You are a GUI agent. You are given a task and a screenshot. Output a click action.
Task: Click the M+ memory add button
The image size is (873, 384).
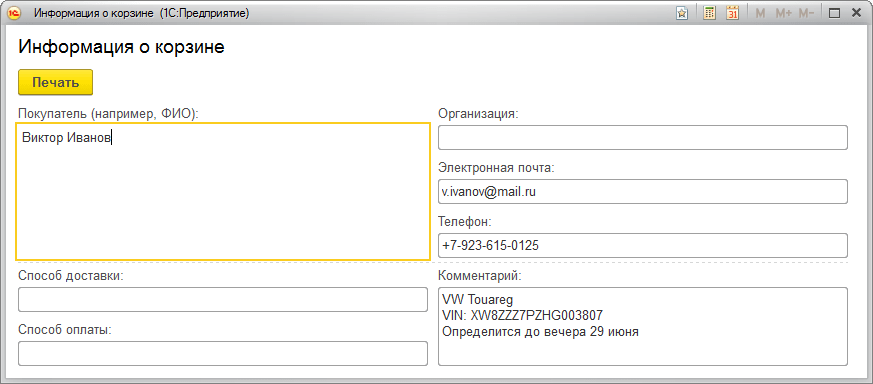coord(783,13)
